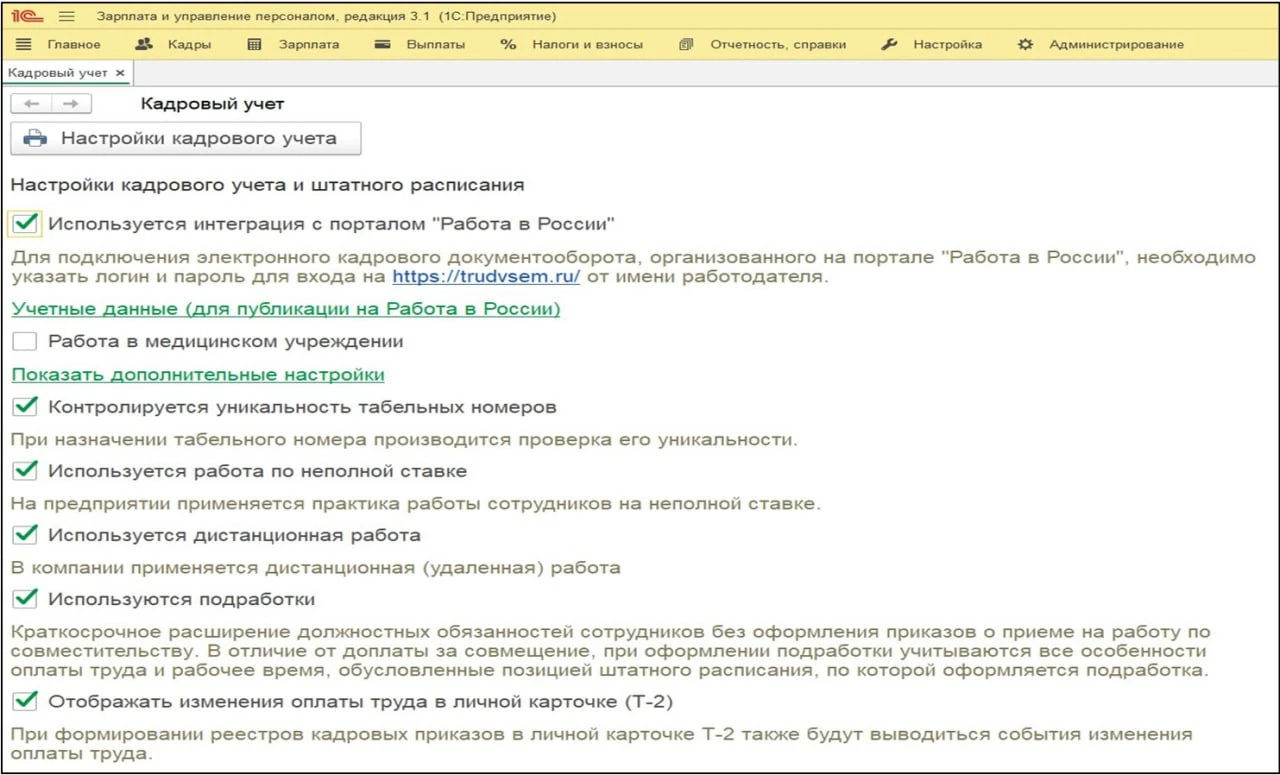Open the Администрирование section
The width and height of the screenshot is (1280, 775).
(x=1101, y=44)
